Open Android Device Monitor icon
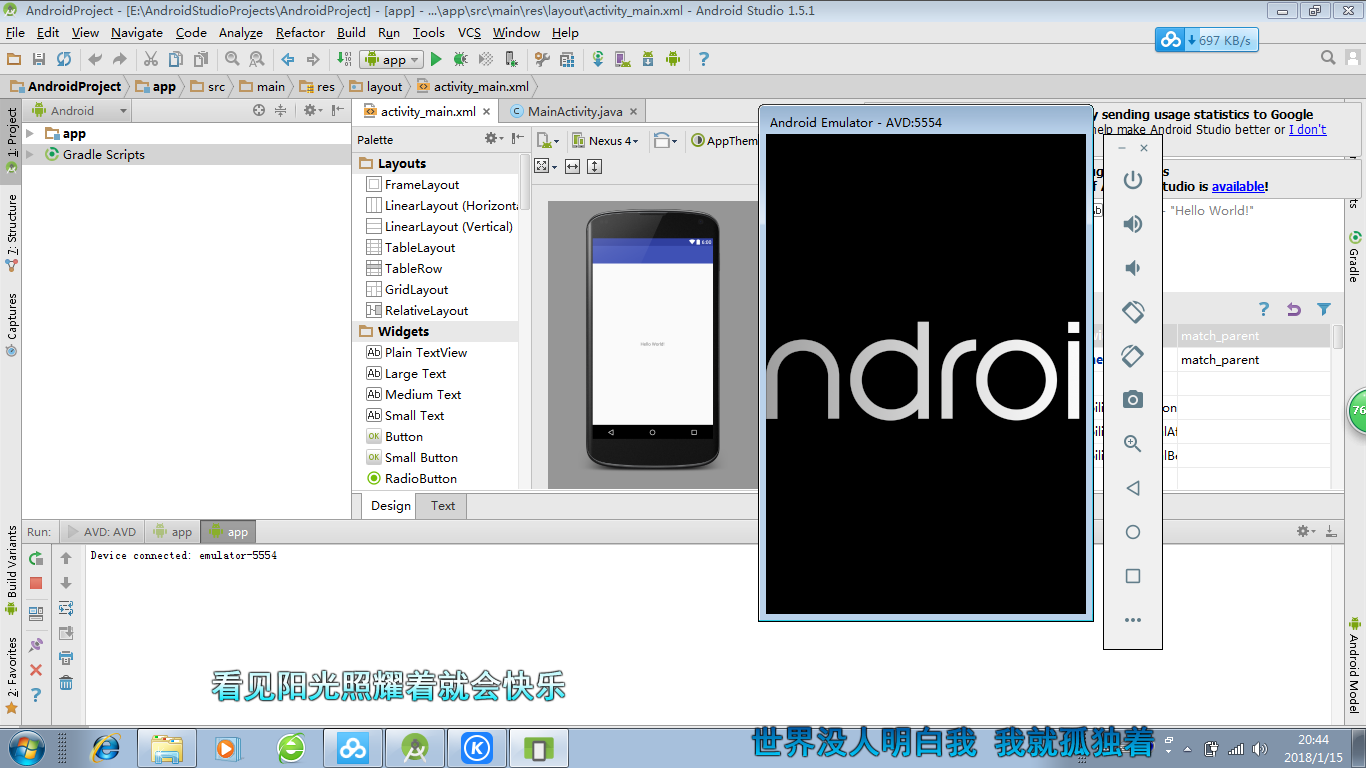1366x768 pixels. point(673,59)
